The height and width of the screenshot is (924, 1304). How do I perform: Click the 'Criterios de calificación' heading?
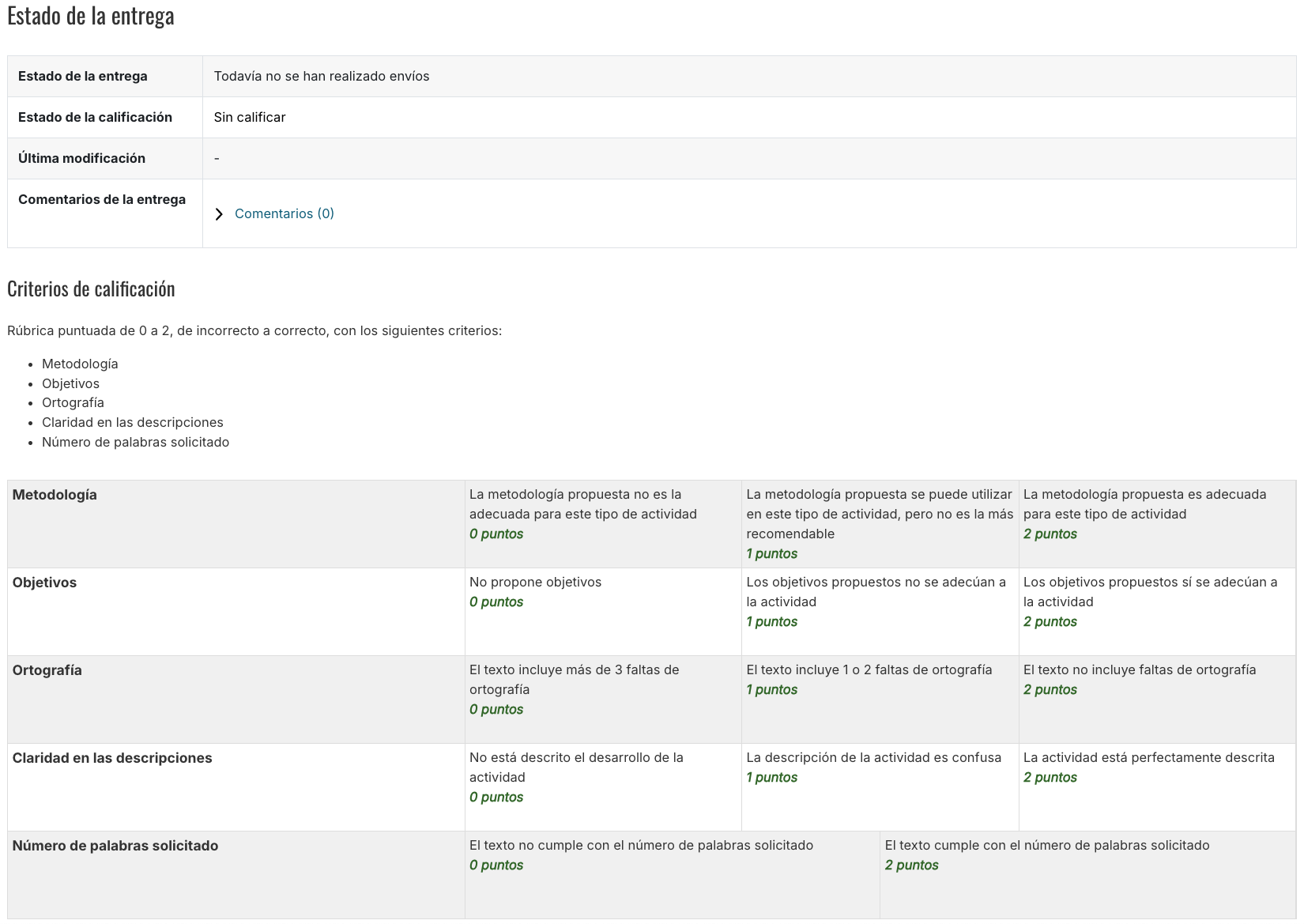coord(91,289)
